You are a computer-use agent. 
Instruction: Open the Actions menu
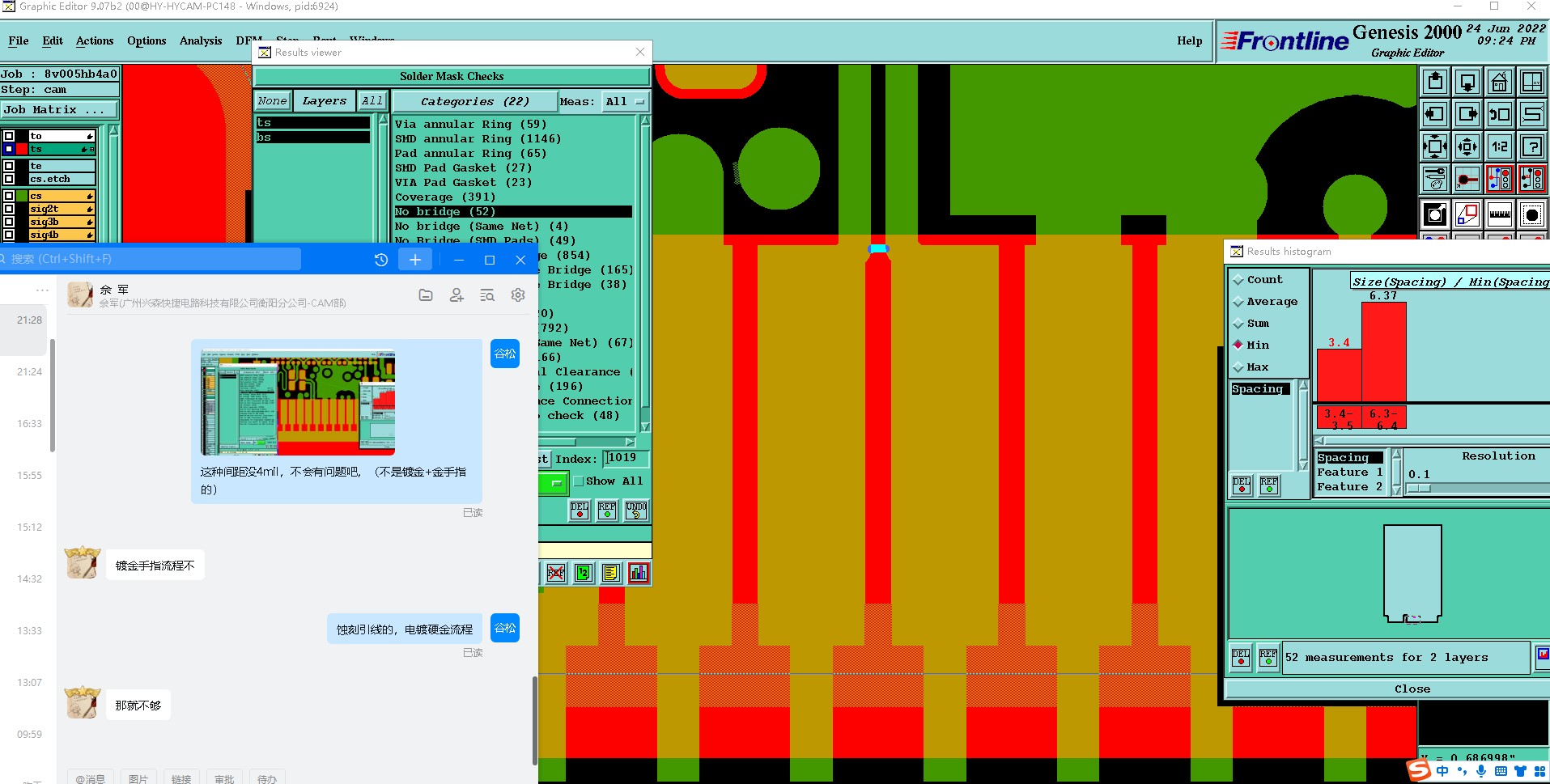[95, 40]
